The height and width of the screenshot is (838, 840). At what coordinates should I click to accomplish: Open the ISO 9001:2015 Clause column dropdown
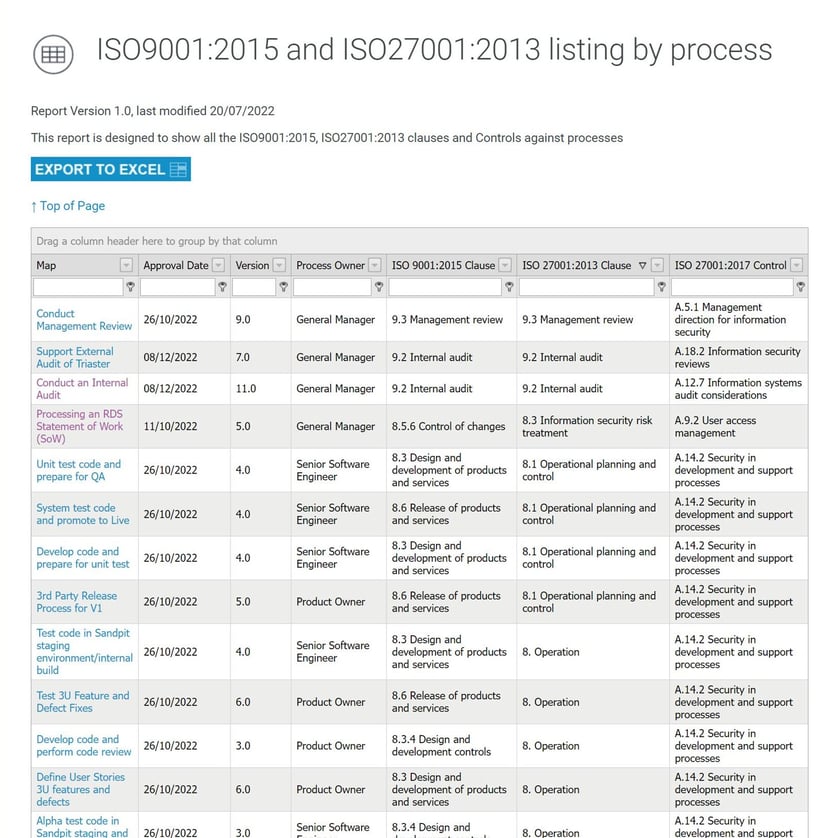coord(505,265)
